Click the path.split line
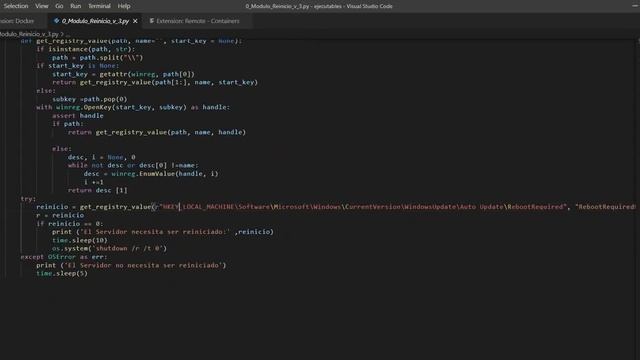 [98, 58]
